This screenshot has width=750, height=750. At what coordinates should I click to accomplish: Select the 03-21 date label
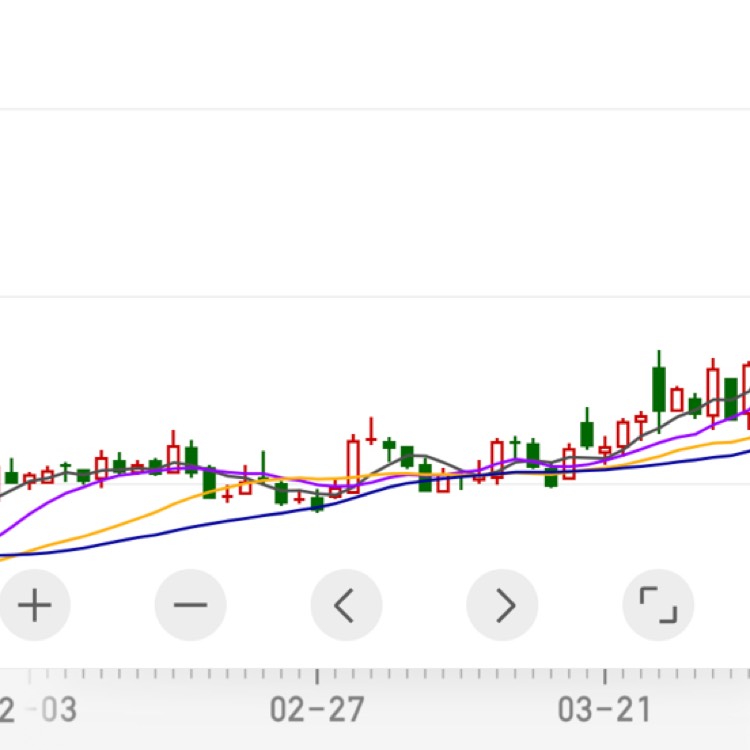604,710
